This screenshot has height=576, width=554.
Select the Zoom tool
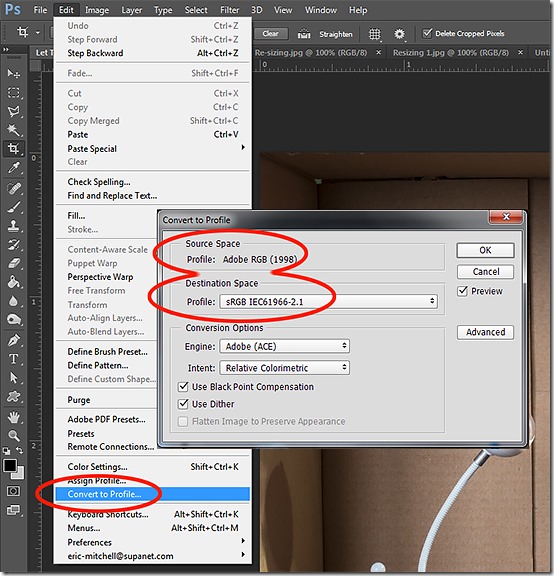tap(14, 436)
